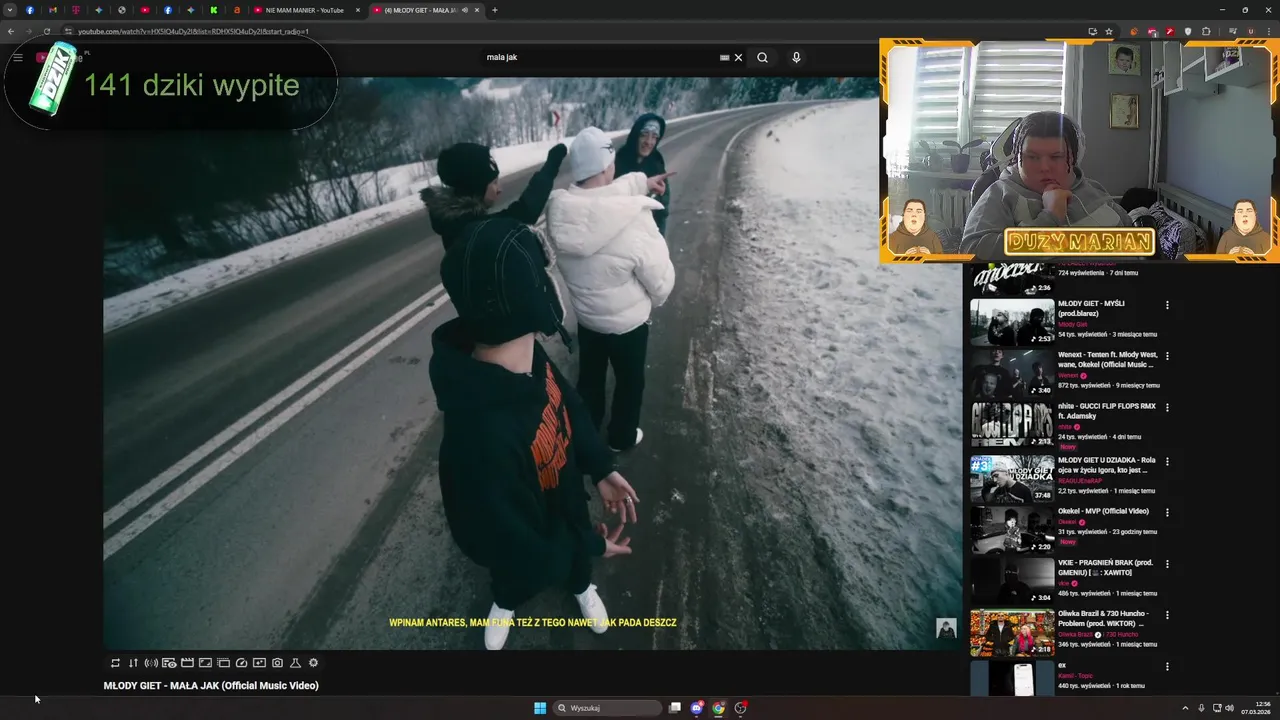Click the up-down arrows sort icon below player
This screenshot has width=1280, height=720.
pyautogui.click(x=133, y=663)
